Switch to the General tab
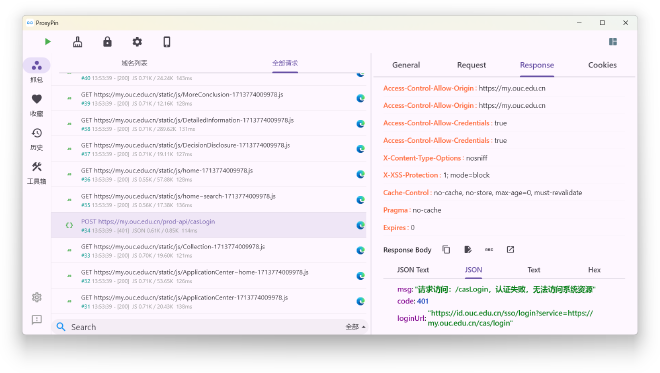660x373 pixels. tap(406, 65)
